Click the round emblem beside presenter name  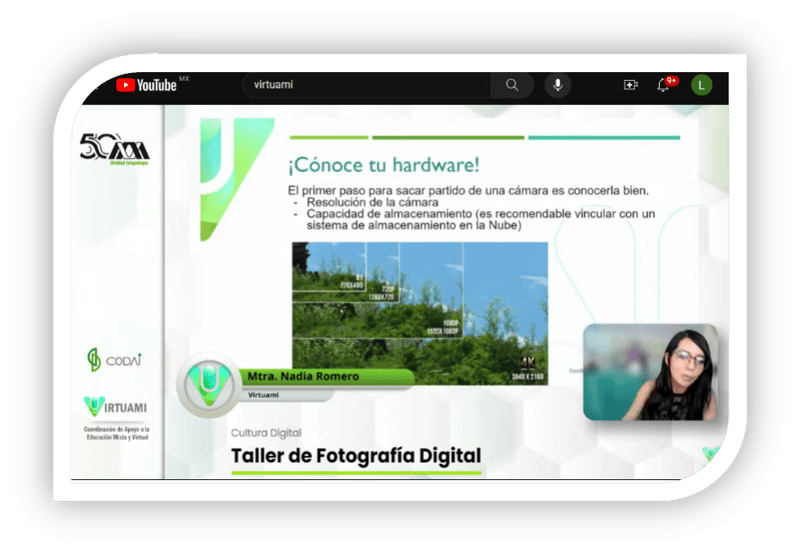click(x=209, y=382)
